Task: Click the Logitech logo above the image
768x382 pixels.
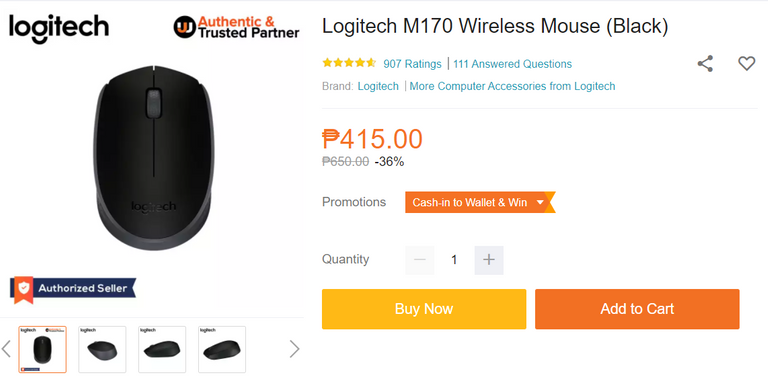Action: pyautogui.click(x=59, y=28)
